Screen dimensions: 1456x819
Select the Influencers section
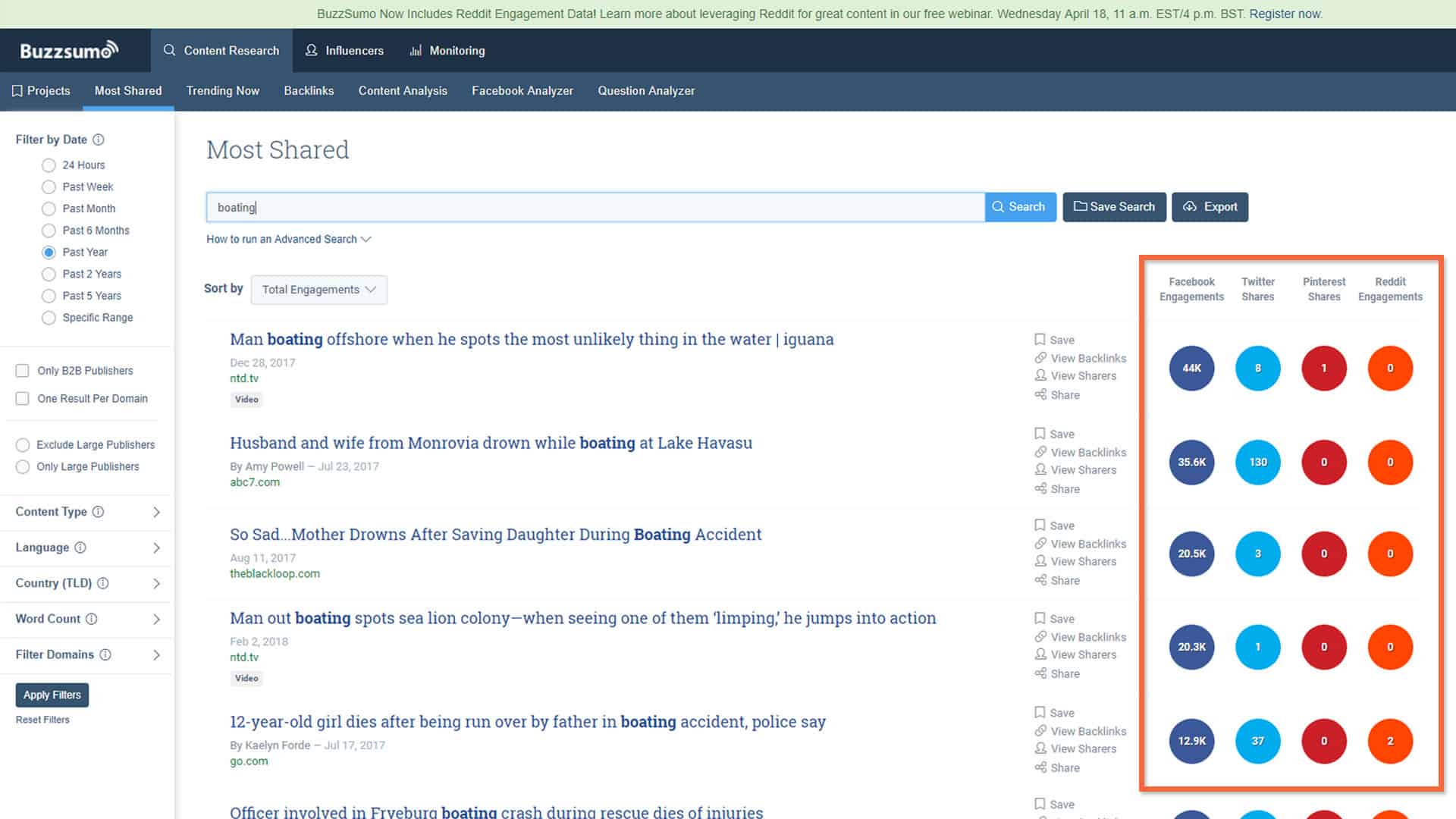coord(345,50)
